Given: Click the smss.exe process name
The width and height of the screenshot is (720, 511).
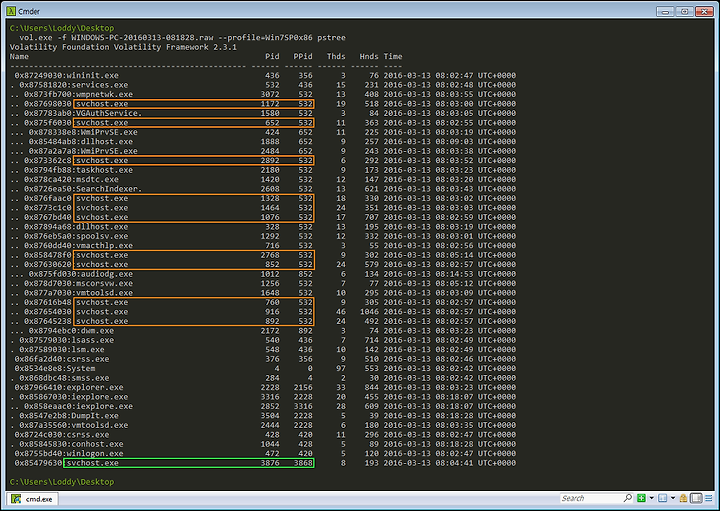Looking at the screenshot, I should coord(90,378).
